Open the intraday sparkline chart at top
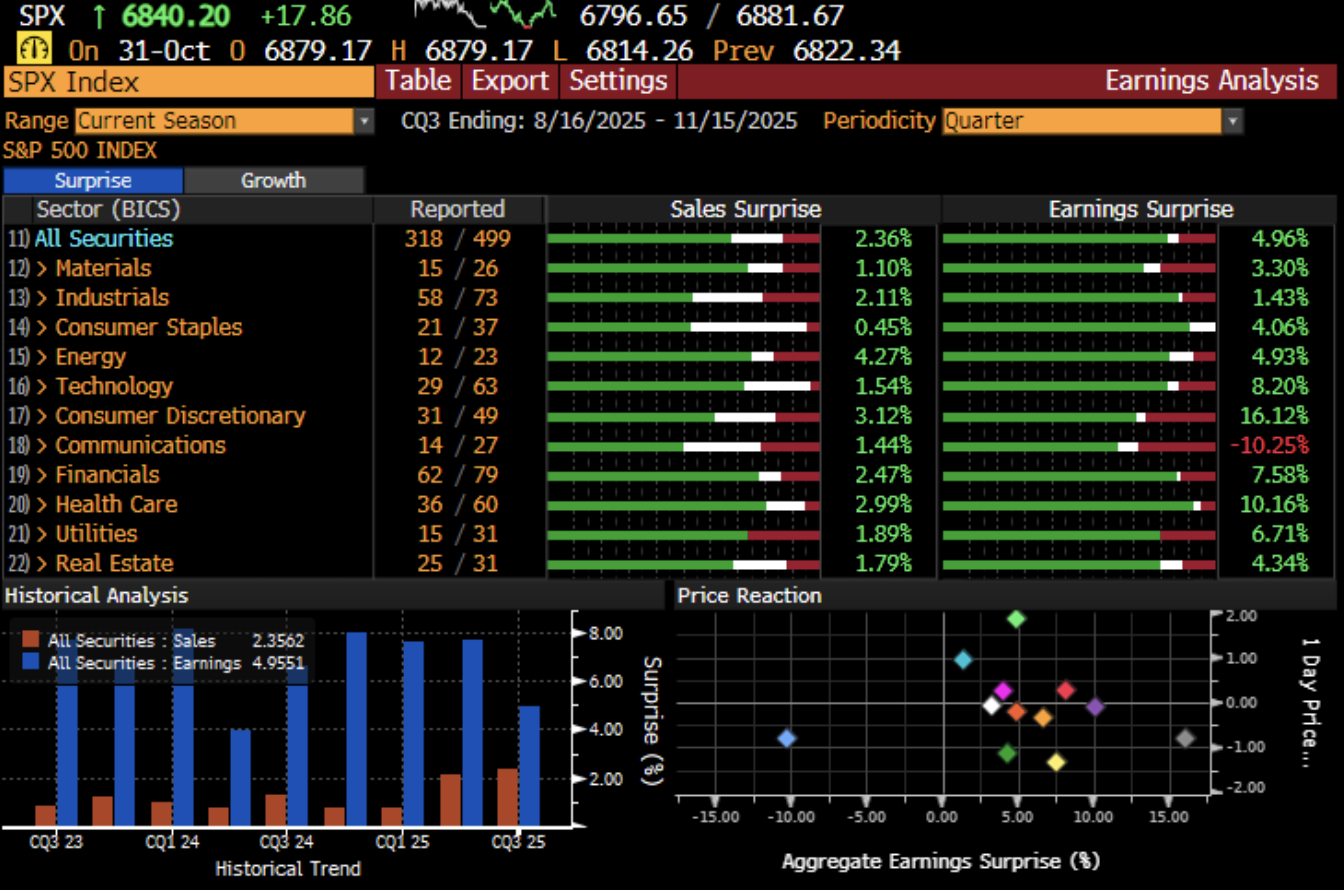Viewport: 1344px width, 890px height. pyautogui.click(x=486, y=14)
